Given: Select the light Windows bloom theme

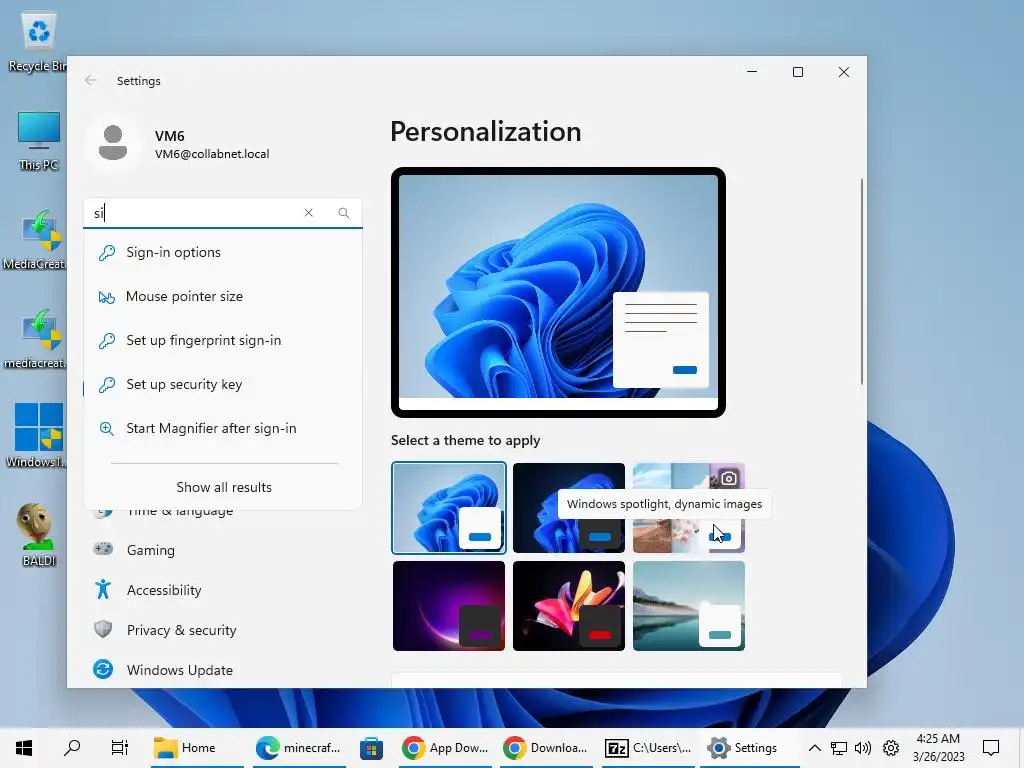Looking at the screenshot, I should pos(449,507).
